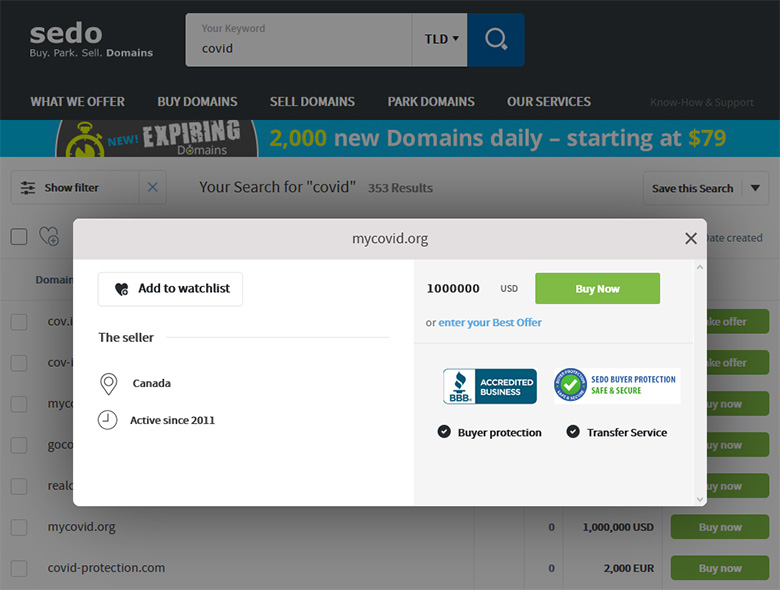Go to the sedo logo homepage
780x590 pixels.
point(91,40)
